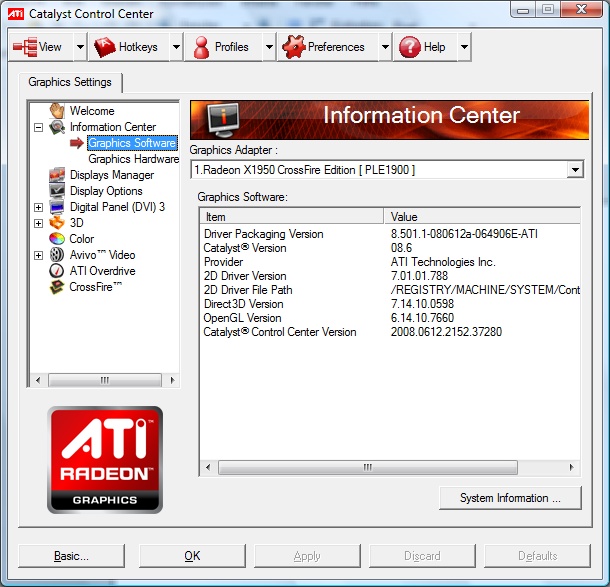Open the Hotkeys dropdown arrow
Image resolution: width=610 pixels, height=587 pixels.
click(176, 47)
